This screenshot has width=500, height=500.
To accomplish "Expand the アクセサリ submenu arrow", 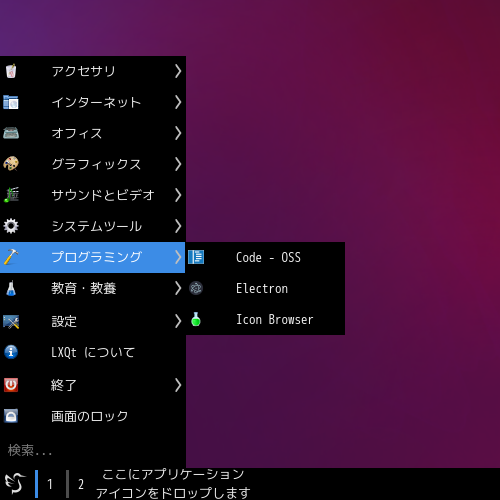I will (178, 71).
